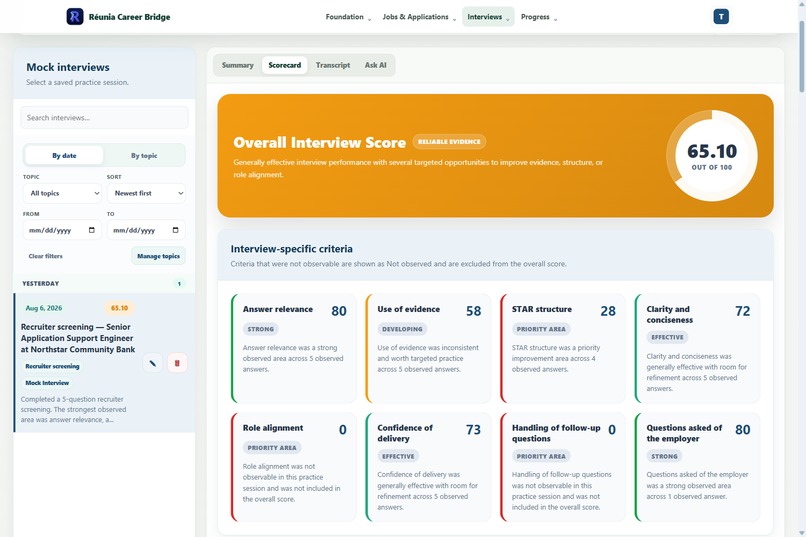Open the Answer relevance criterion card

(x=294, y=348)
